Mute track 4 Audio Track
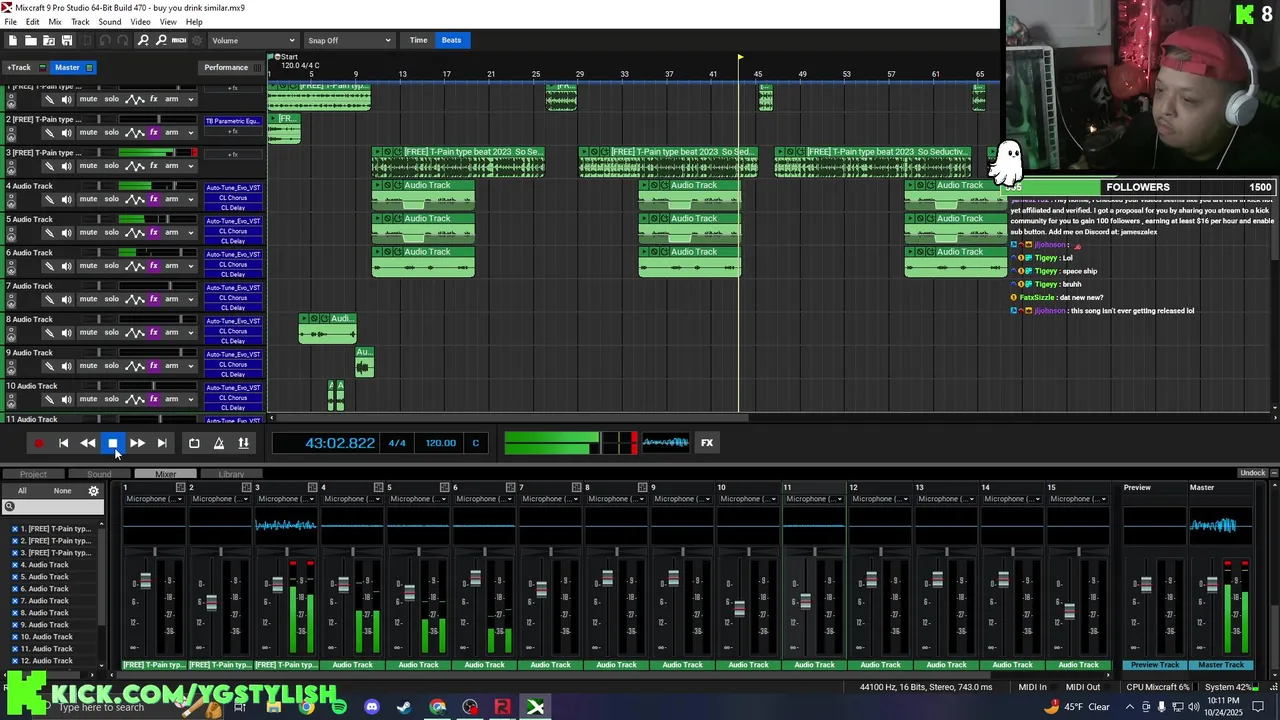 (88, 199)
